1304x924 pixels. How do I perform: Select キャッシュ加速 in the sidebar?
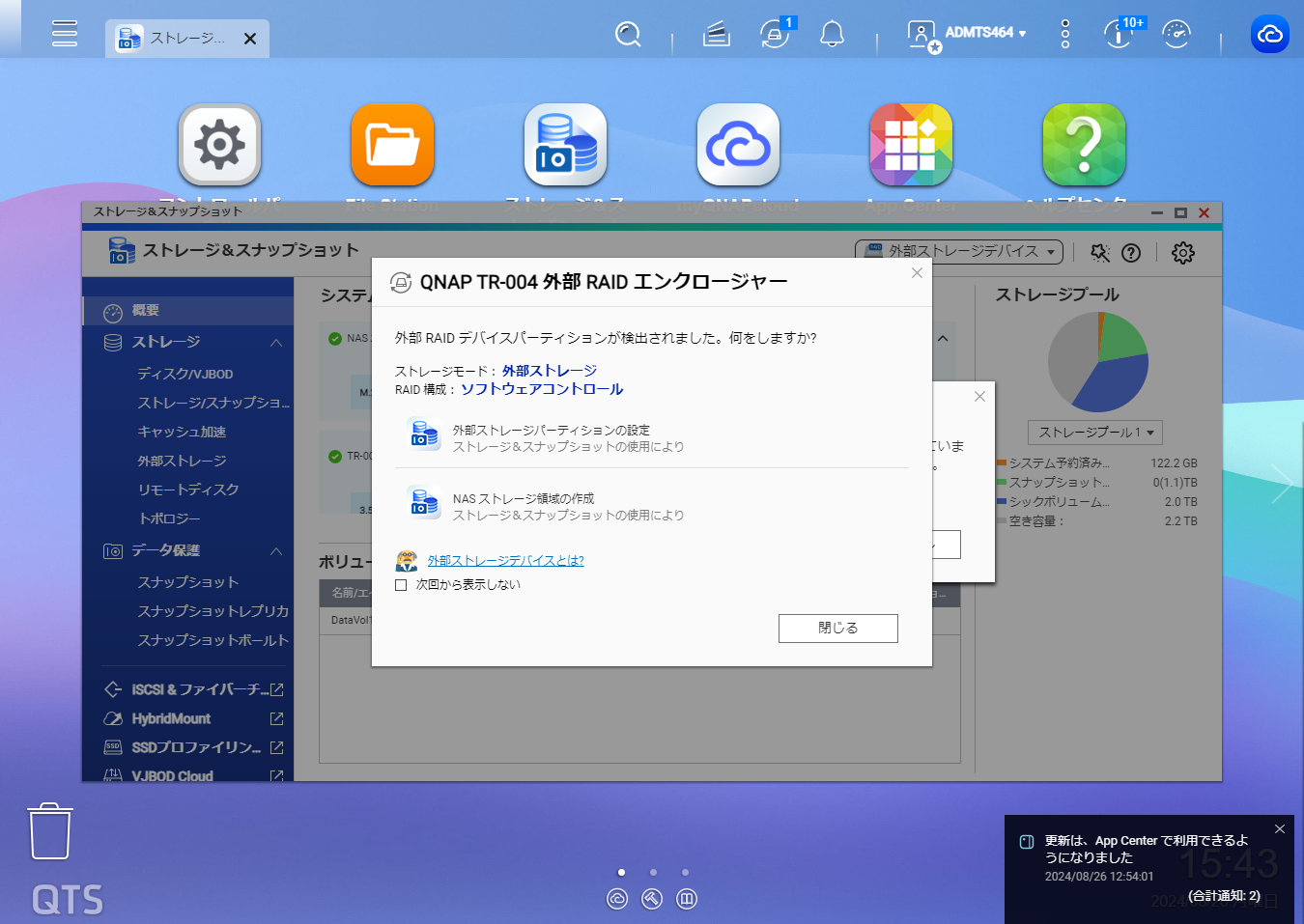click(x=182, y=432)
